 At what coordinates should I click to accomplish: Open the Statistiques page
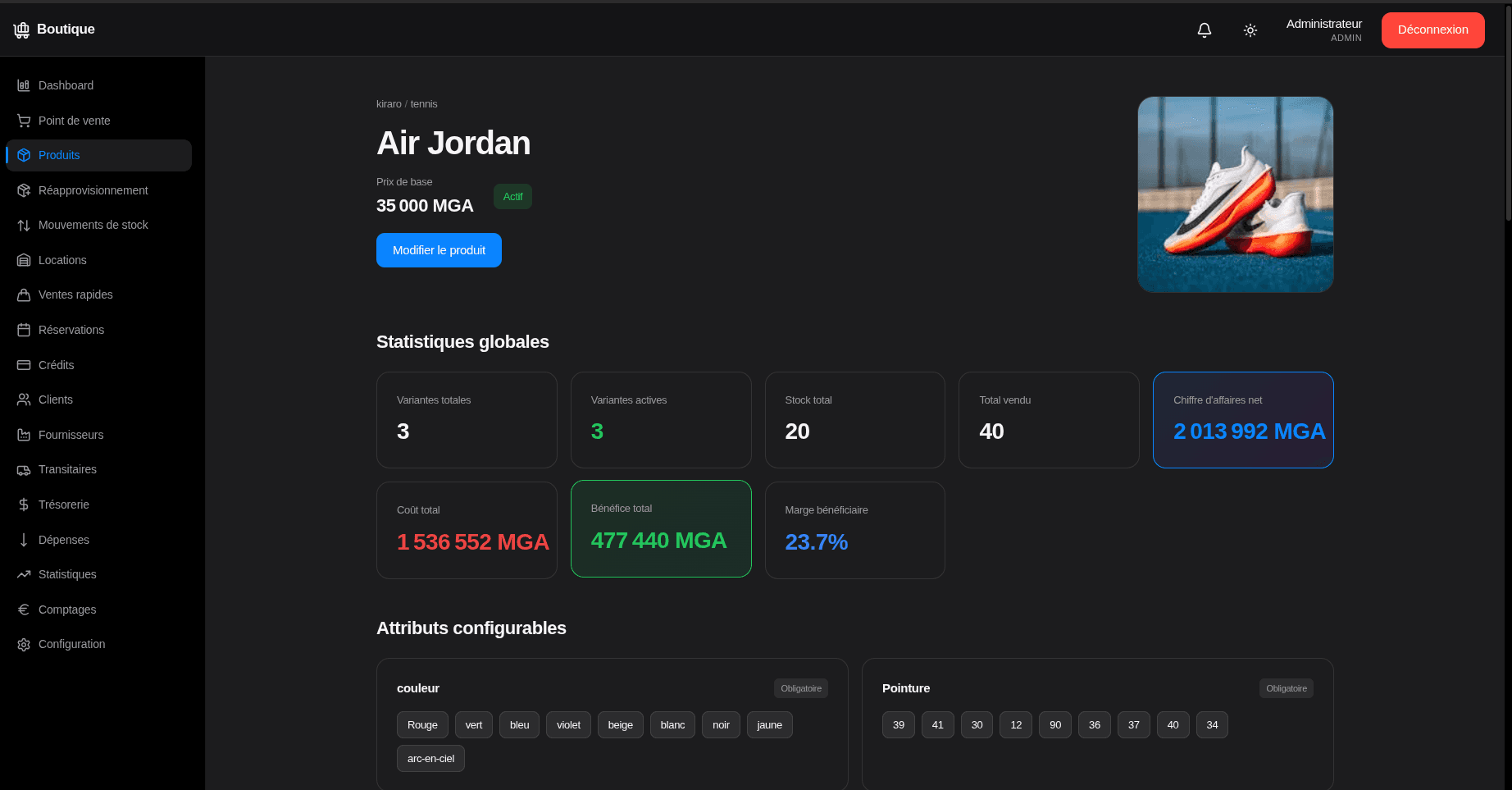tap(99, 574)
